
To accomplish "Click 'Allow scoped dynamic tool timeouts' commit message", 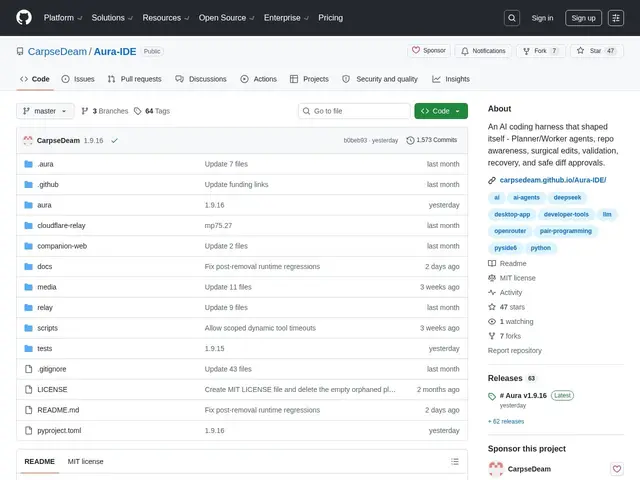I will coord(260,328).
